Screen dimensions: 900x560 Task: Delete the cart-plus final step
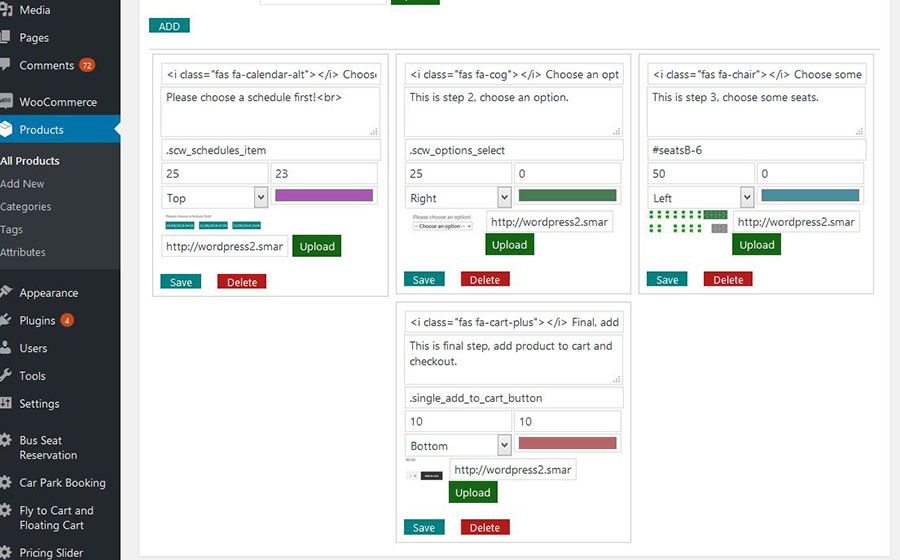click(x=485, y=527)
